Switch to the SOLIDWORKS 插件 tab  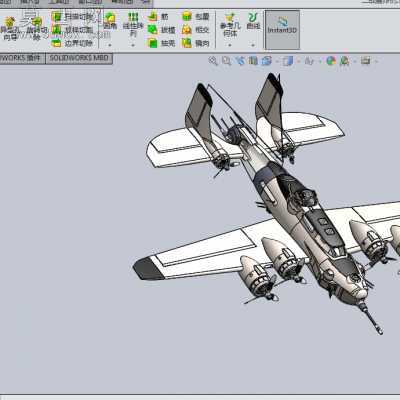click(22, 58)
